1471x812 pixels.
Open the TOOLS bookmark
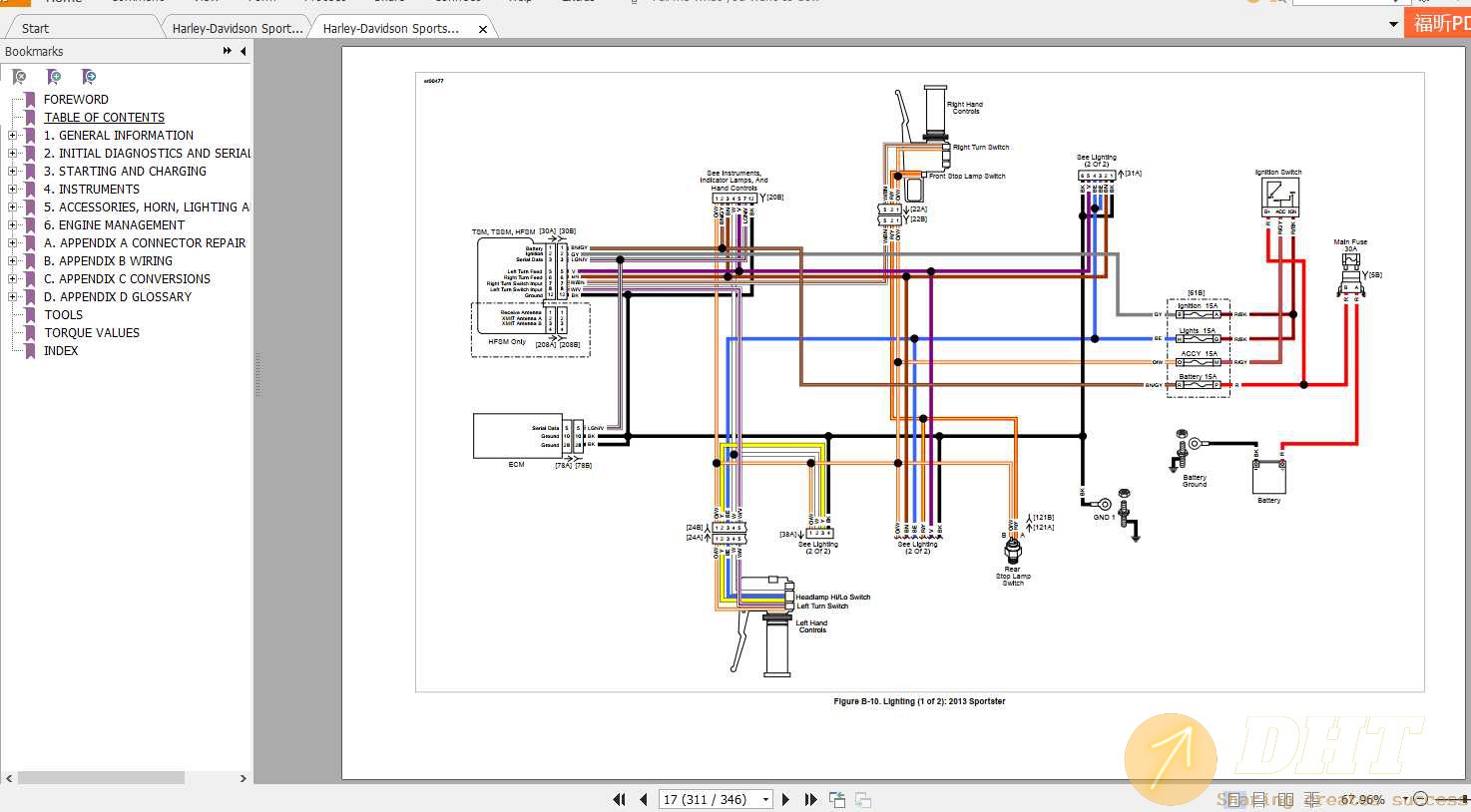[x=64, y=314]
